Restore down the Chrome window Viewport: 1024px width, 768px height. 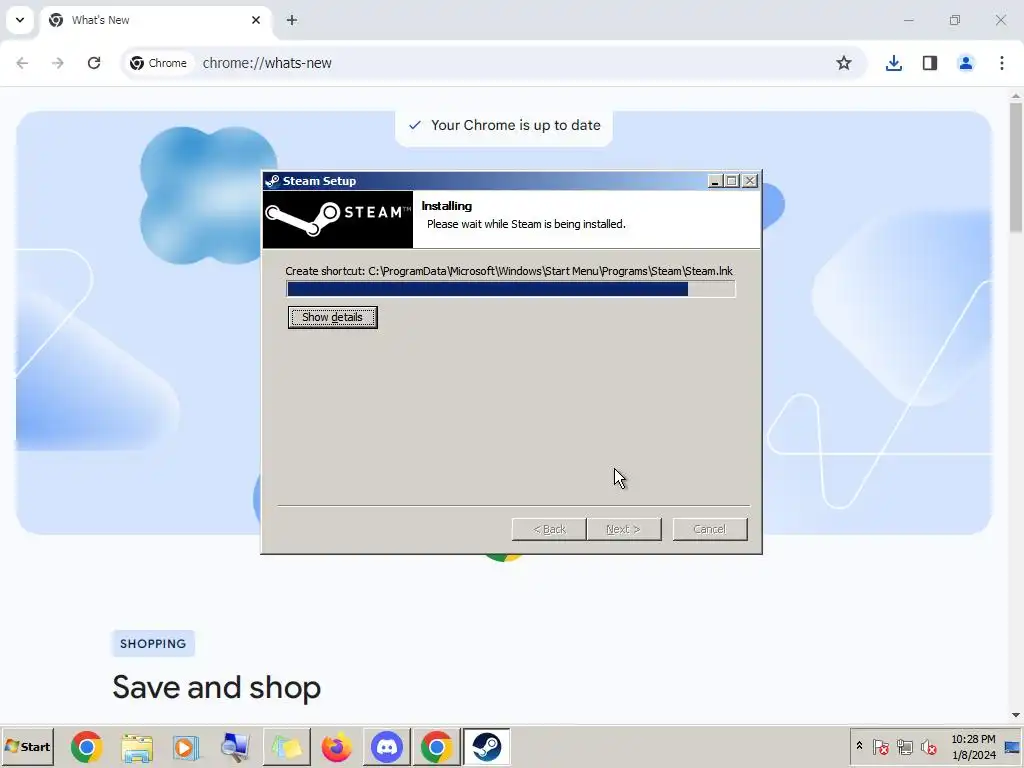(x=955, y=20)
